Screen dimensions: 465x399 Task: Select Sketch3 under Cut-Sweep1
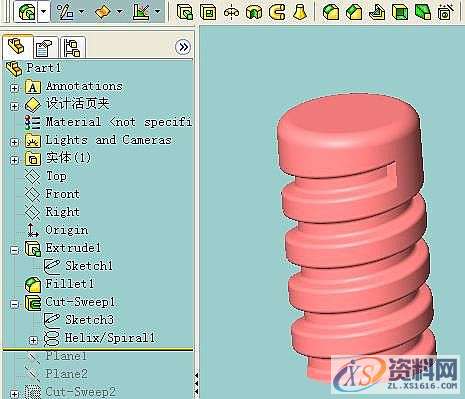pyautogui.click(x=89, y=320)
